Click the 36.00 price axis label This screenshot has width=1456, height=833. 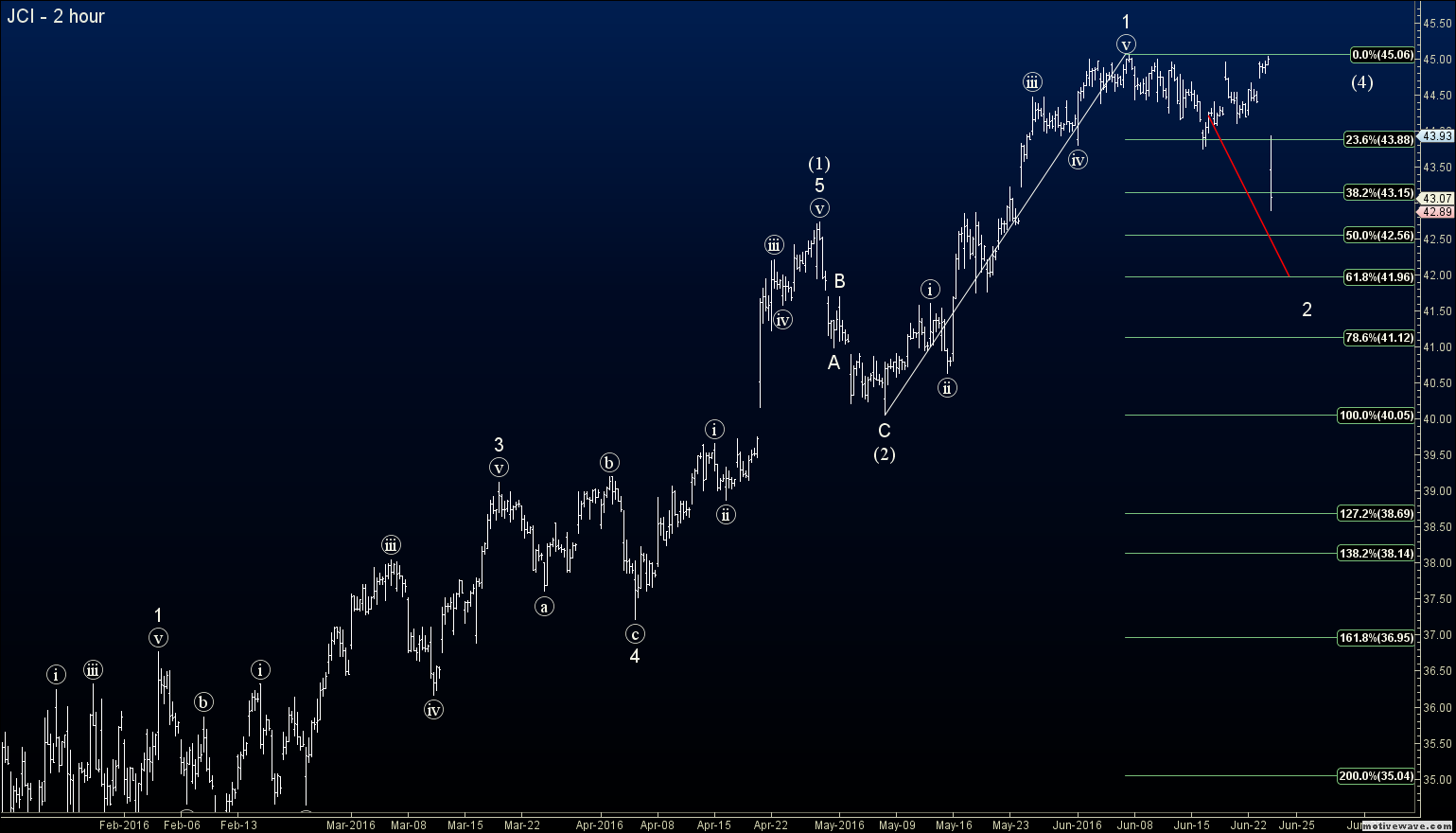1438,708
